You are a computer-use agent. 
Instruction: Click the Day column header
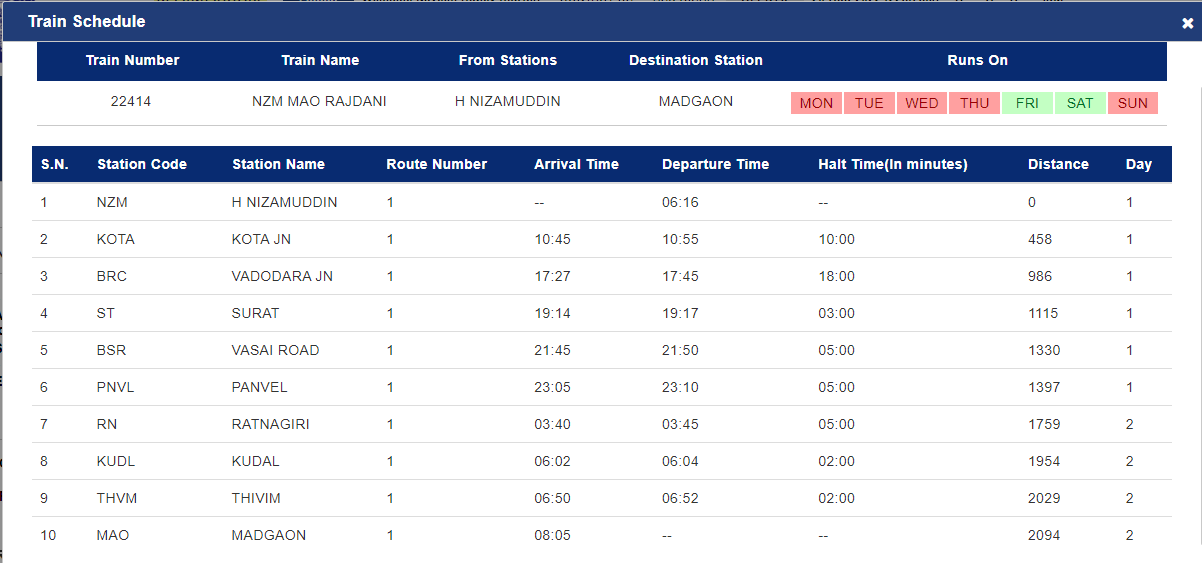coord(1139,164)
